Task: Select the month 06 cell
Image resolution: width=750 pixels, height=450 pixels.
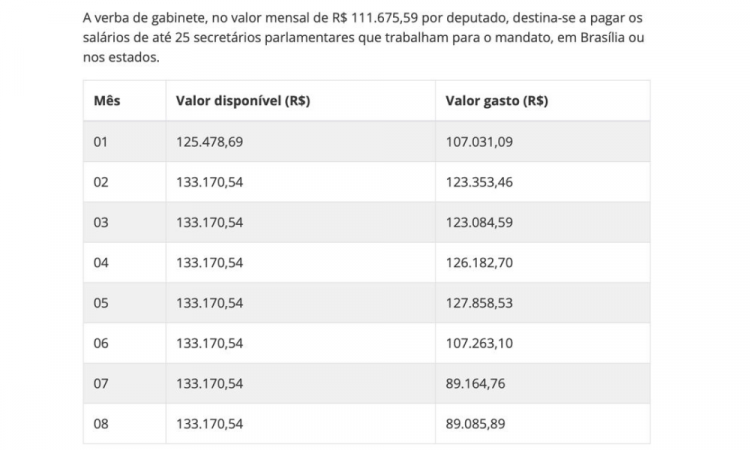Action: tap(101, 343)
